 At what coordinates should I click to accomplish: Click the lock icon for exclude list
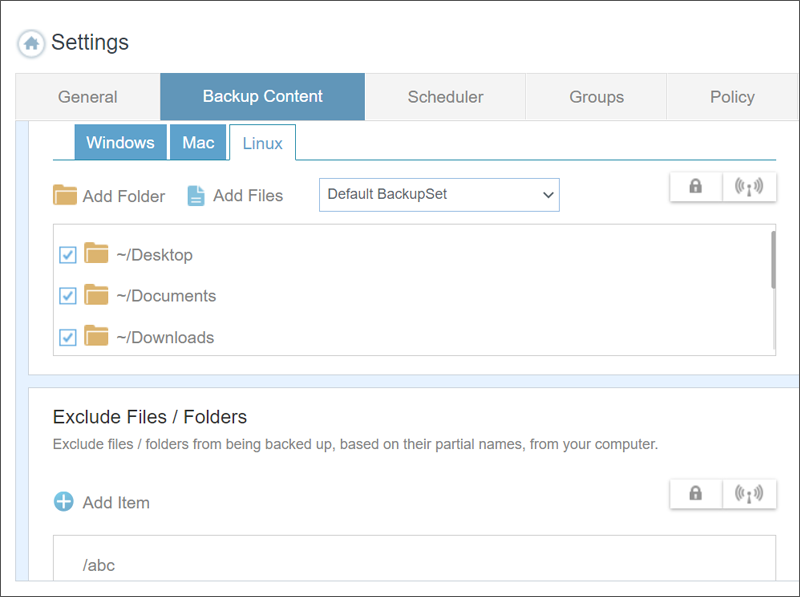coord(695,494)
